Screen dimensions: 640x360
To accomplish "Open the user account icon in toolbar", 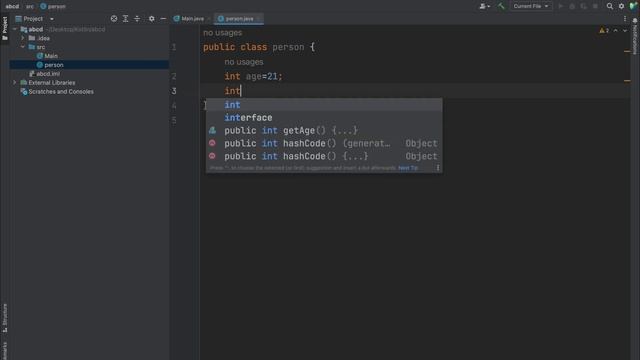I will pos(484,6).
